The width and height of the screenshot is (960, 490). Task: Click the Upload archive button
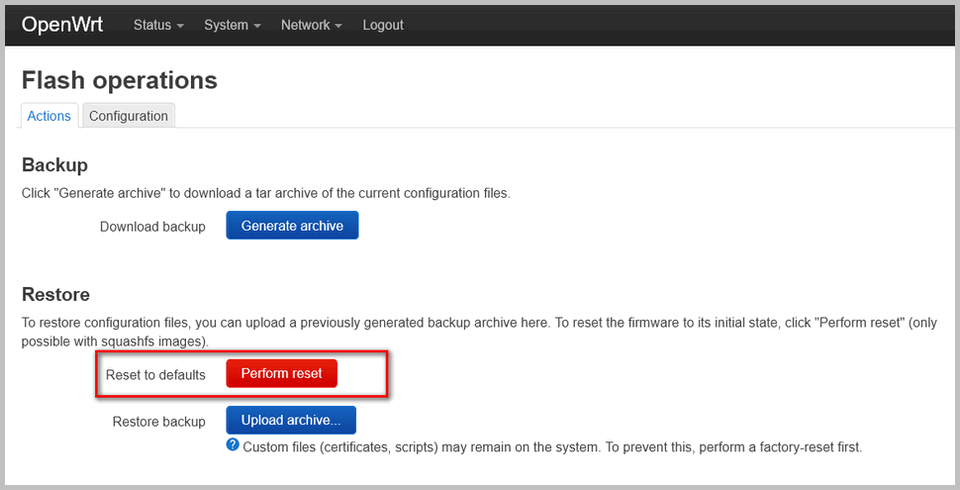[291, 420]
